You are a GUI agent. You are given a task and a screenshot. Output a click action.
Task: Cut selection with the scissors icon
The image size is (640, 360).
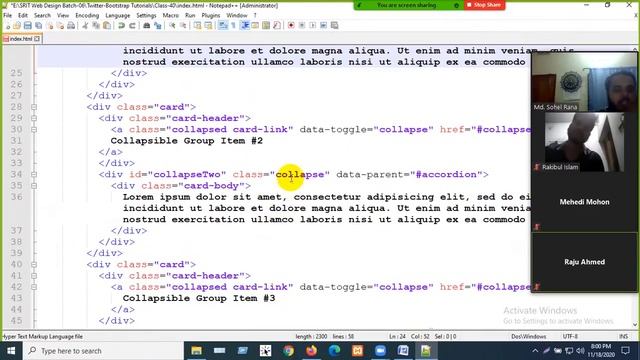point(85,25)
